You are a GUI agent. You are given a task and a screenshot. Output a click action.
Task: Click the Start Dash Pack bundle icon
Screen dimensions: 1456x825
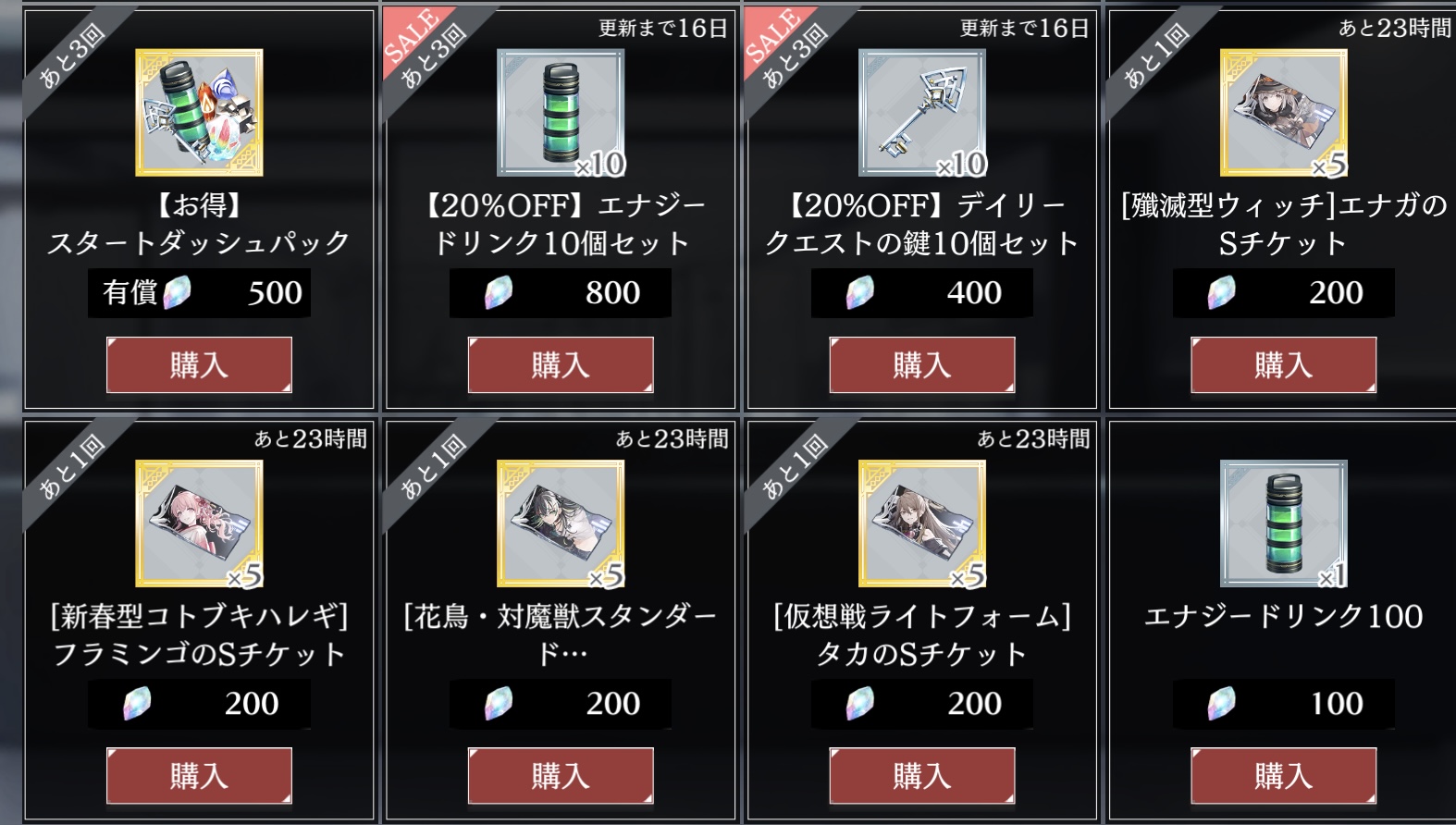point(199,113)
